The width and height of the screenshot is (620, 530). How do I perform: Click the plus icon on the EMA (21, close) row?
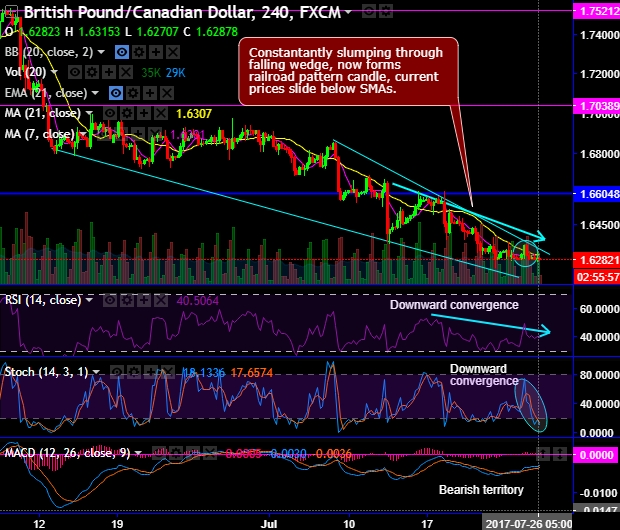point(150,93)
